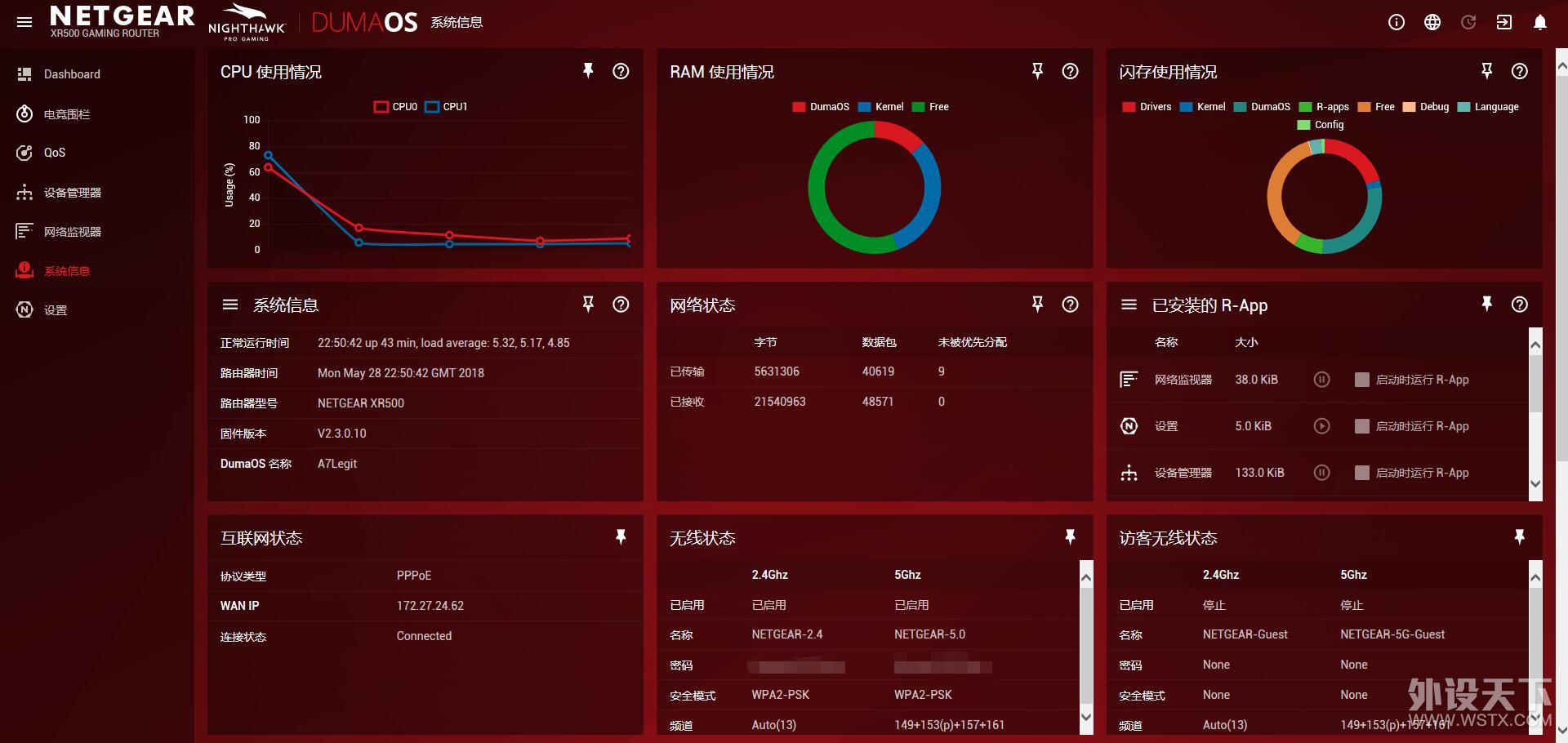The height and width of the screenshot is (743, 1568).
Task: Open the notifications bell
Action: 1540,22
